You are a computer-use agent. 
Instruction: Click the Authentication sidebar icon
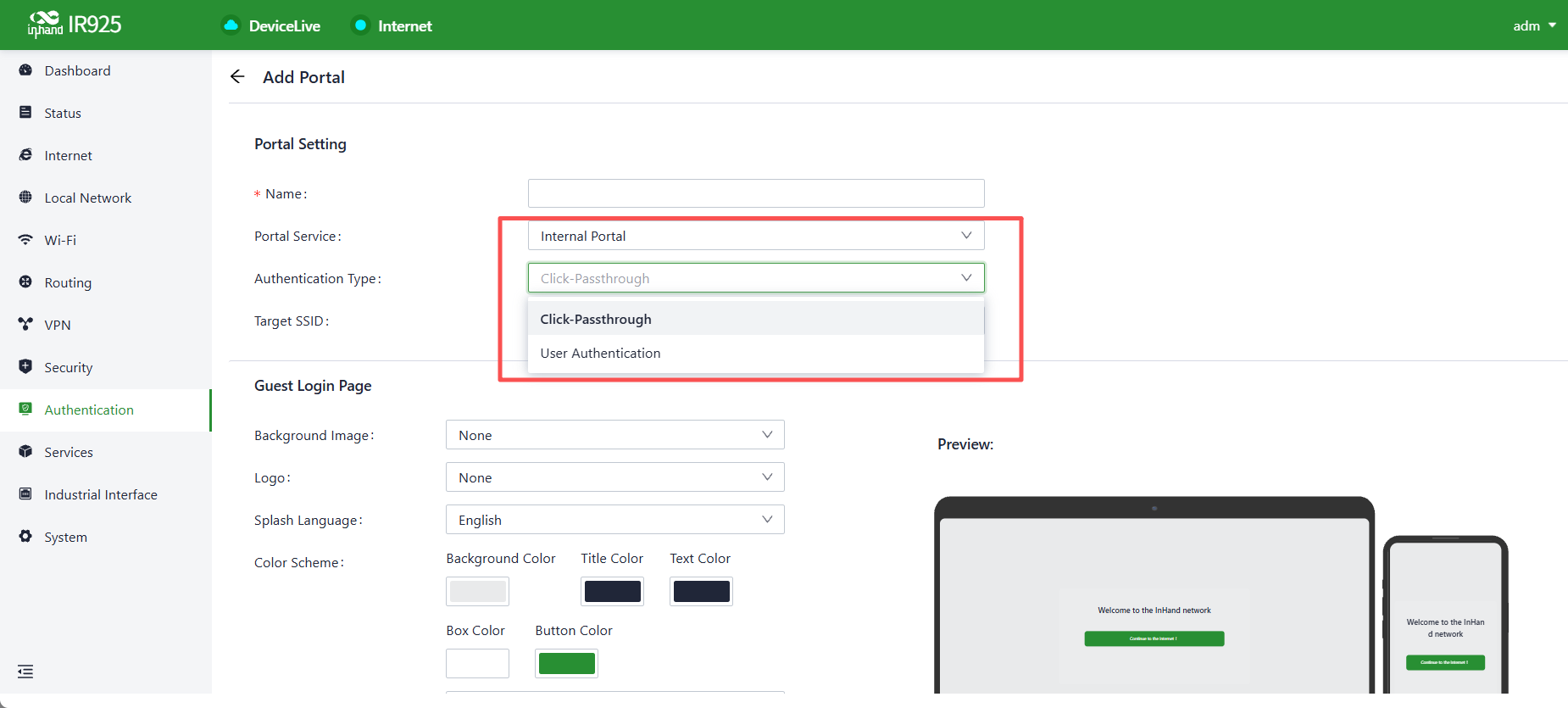point(25,410)
